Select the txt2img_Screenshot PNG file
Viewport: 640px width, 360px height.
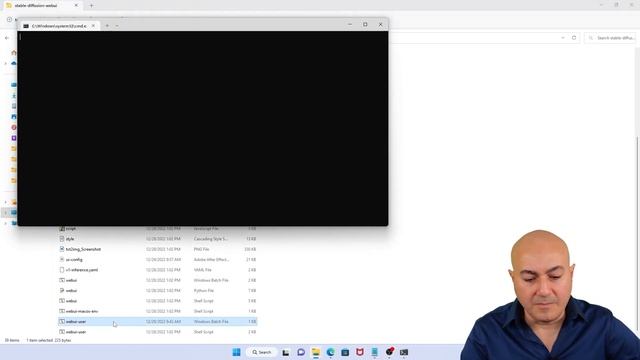(x=158, y=249)
